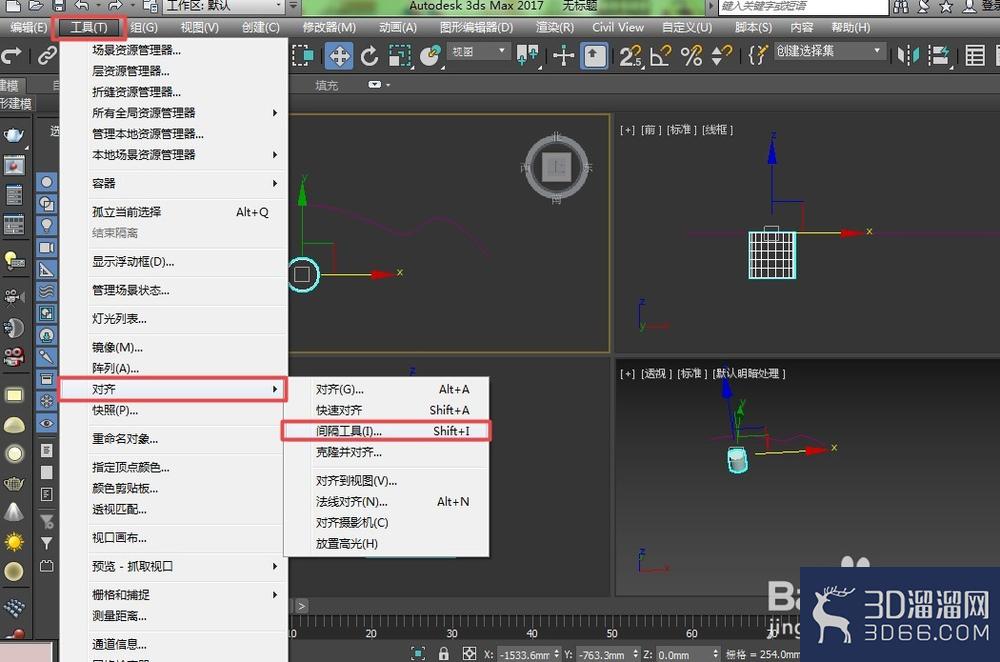Image resolution: width=1000 pixels, height=662 pixels.
Task: Open the 工具(T) menu
Action: pos(89,27)
